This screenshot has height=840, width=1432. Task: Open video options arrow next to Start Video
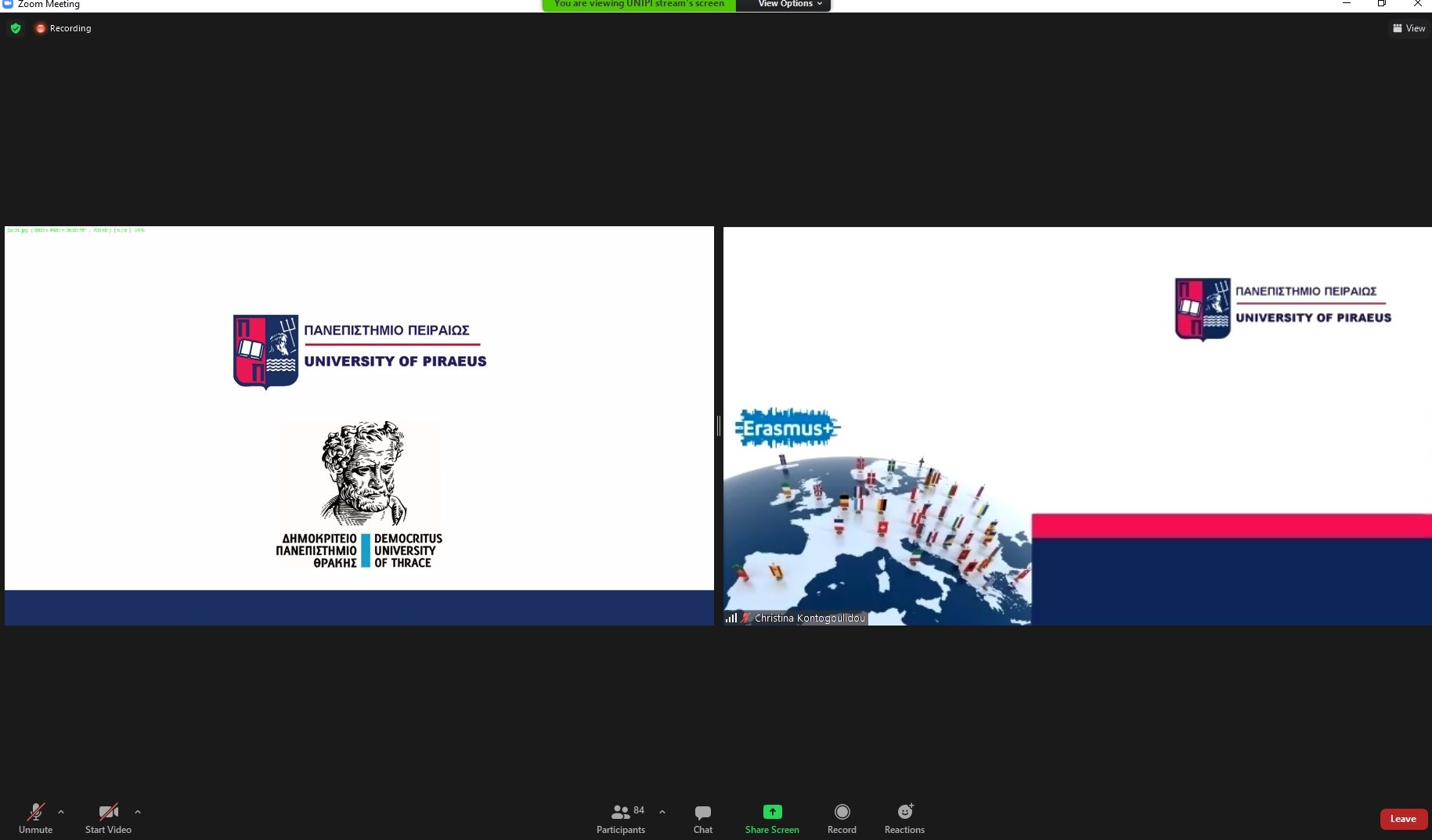138,812
